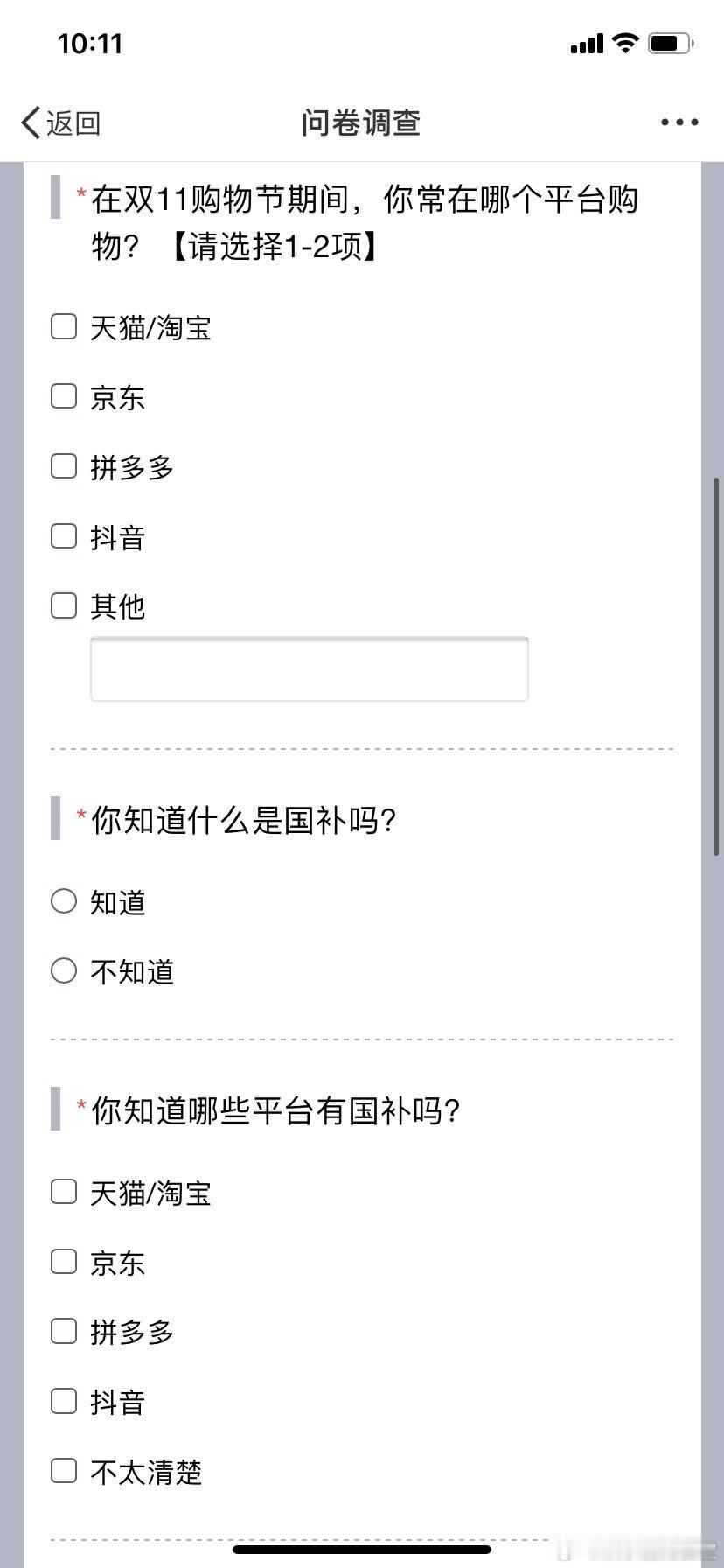
Task: Tap the Wi-Fi status icon
Action: (625, 43)
